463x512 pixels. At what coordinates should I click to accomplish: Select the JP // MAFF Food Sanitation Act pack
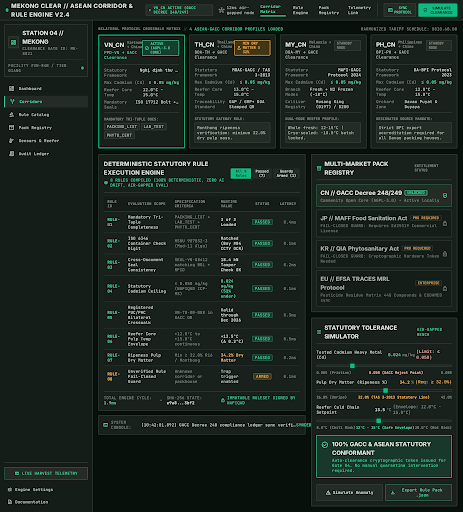click(x=384, y=223)
